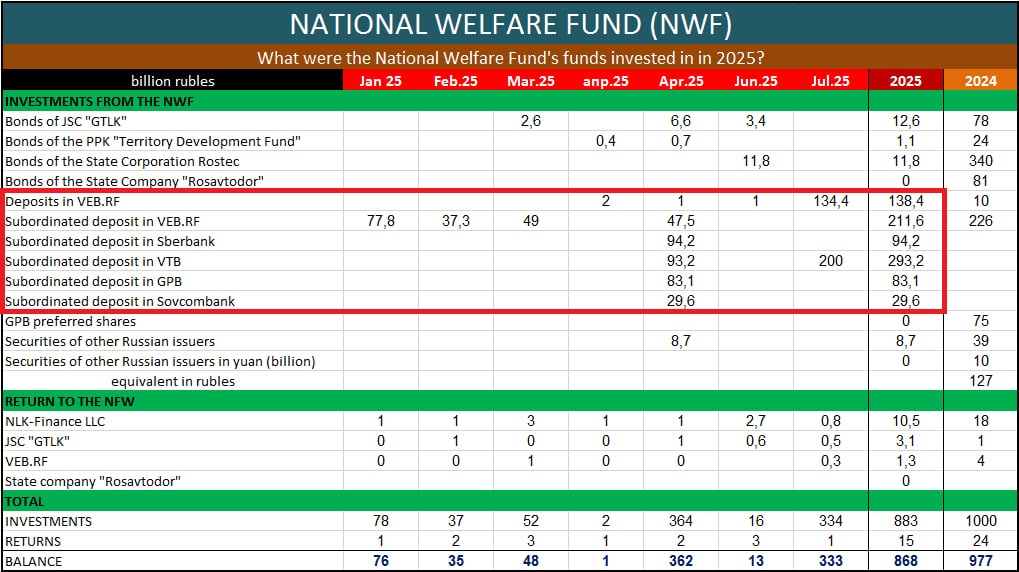
Task: Select the '868' balance 2025 cell
Action: (x=906, y=561)
